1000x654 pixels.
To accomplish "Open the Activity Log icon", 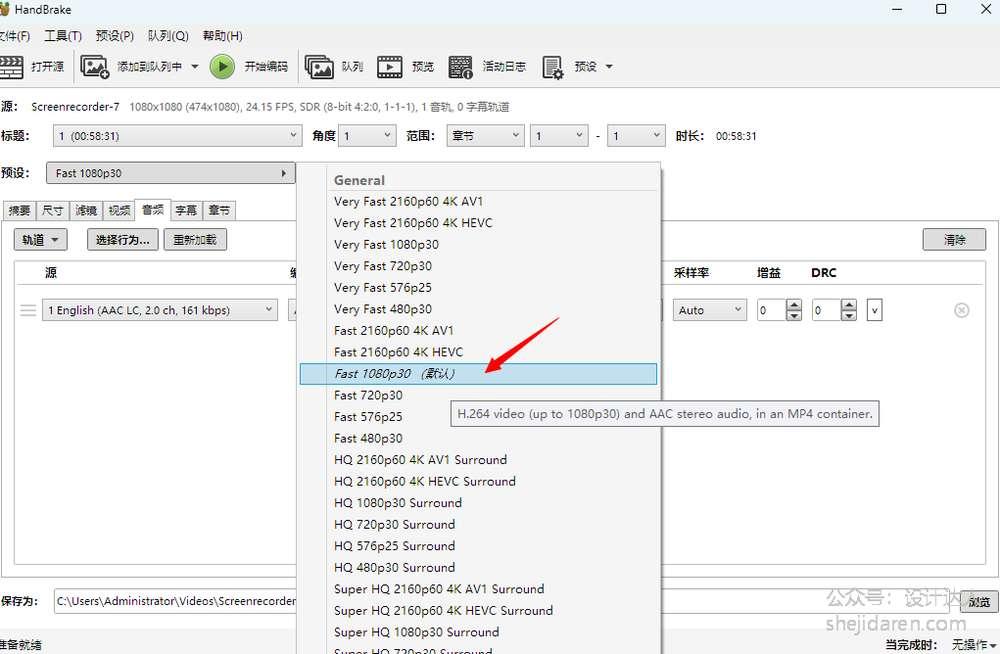I will click(x=460, y=66).
